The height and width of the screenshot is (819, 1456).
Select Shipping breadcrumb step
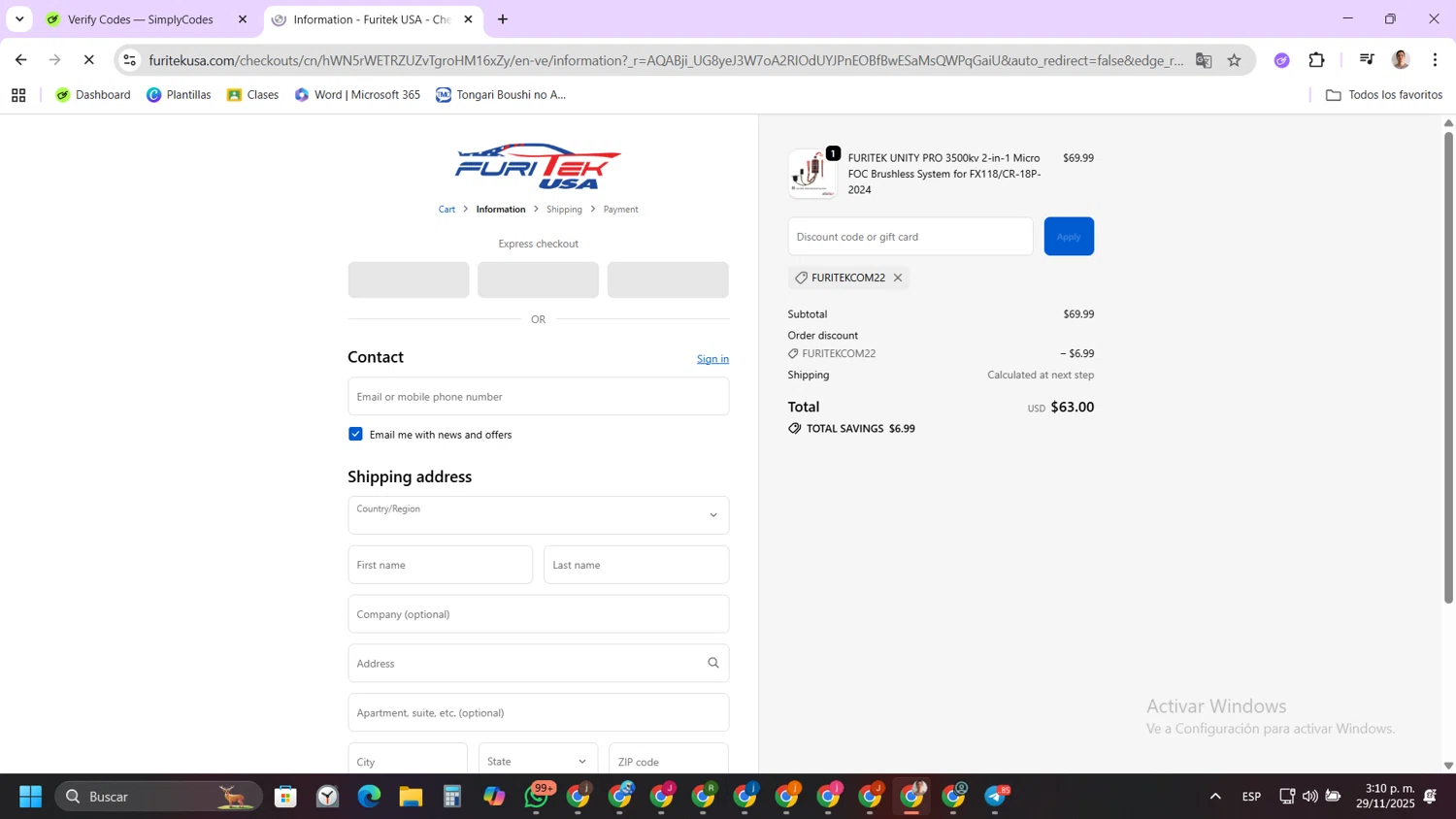pyautogui.click(x=564, y=210)
